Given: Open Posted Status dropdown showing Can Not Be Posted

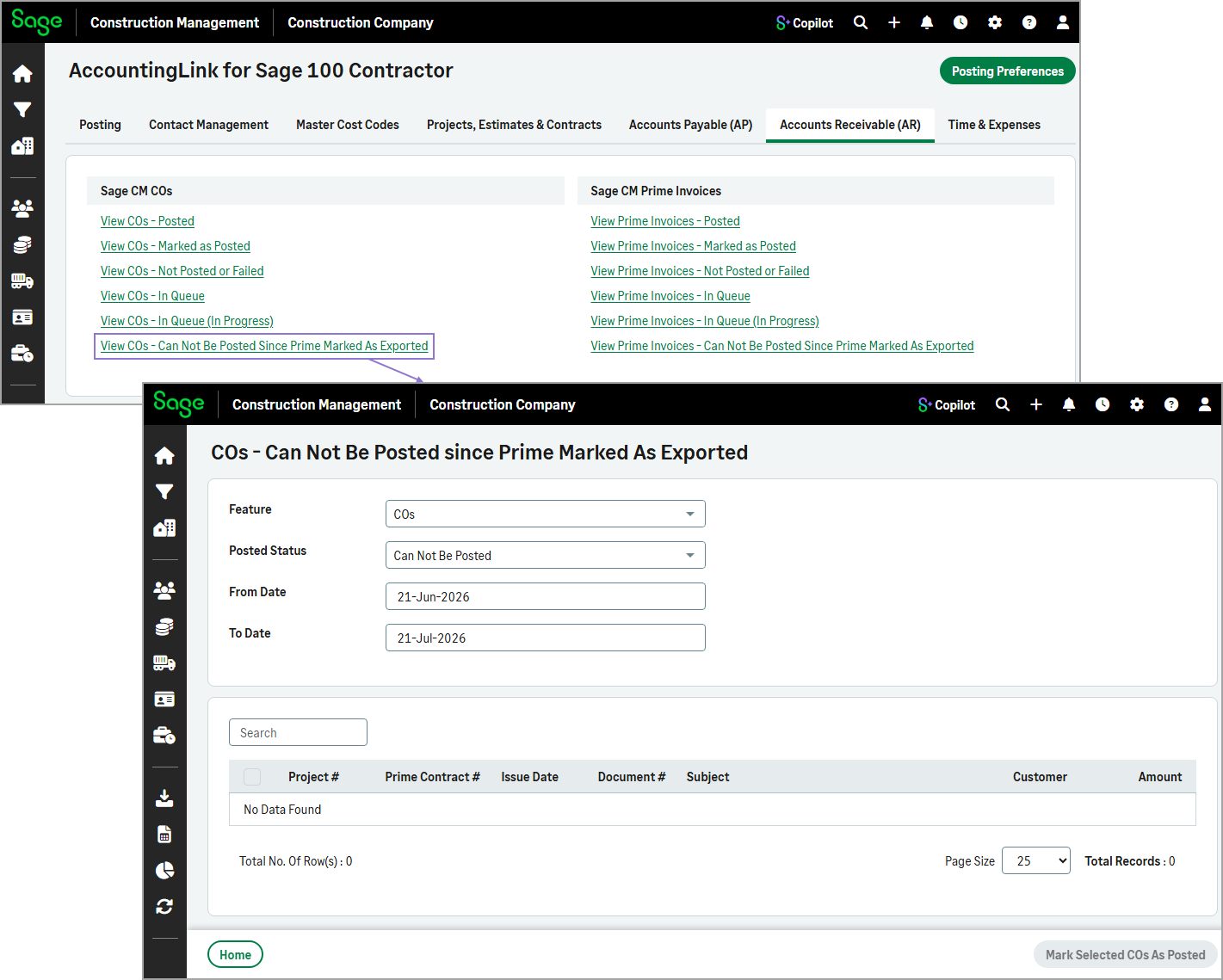Looking at the screenshot, I should (x=546, y=555).
